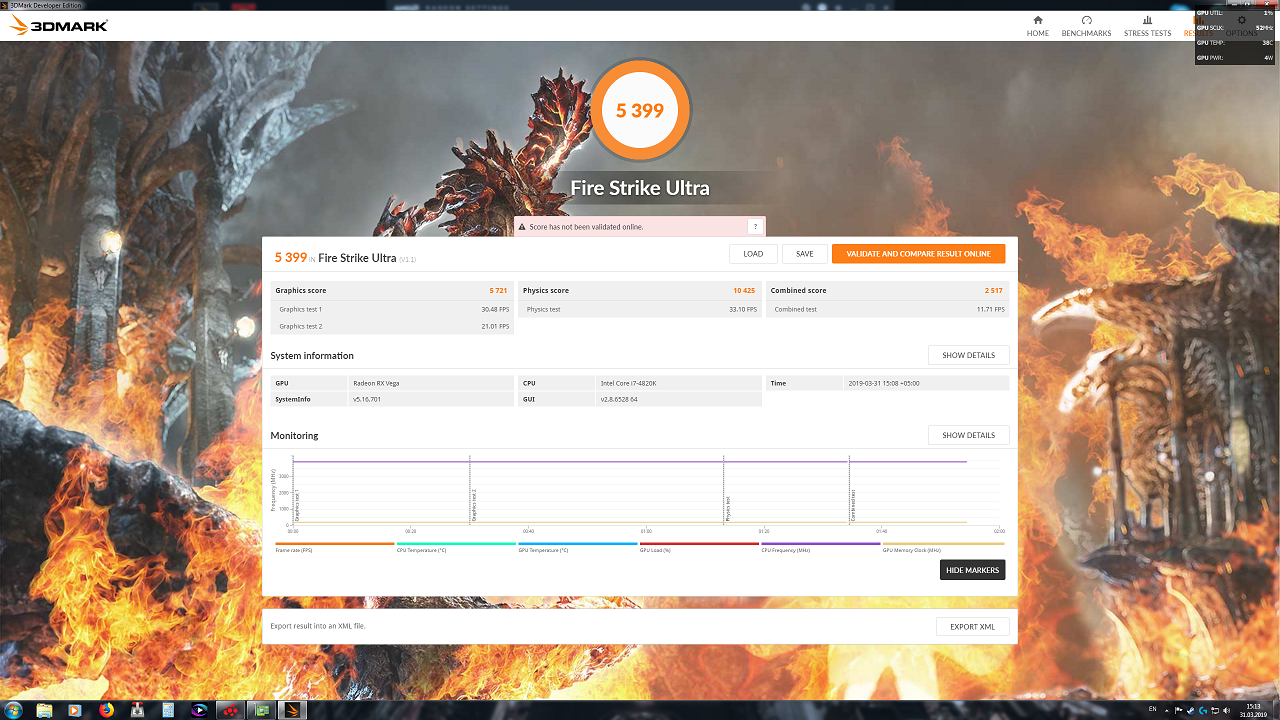
Task: Switch to the Stress Tests tab
Action: tap(1147, 26)
